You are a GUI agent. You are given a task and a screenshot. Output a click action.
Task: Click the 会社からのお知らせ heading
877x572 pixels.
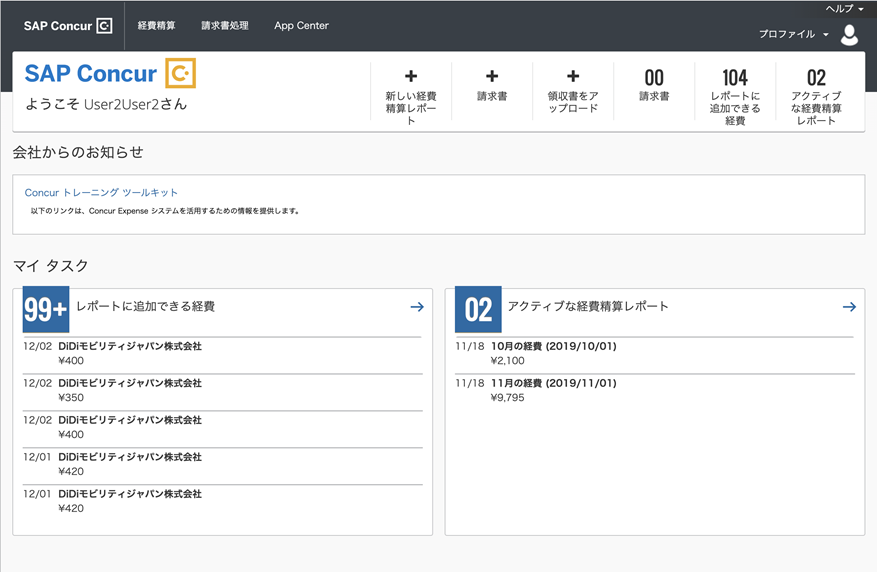pyautogui.click(x=78, y=152)
